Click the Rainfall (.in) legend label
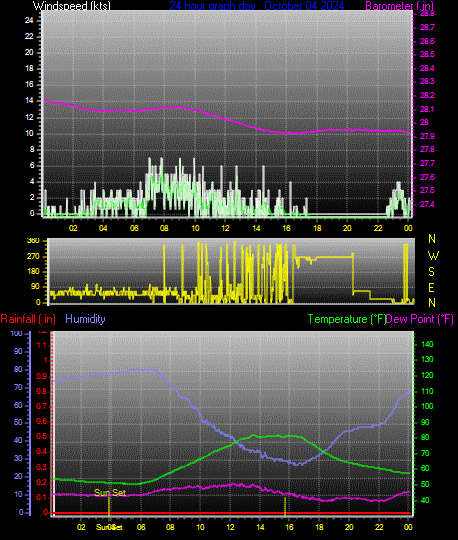 click(28, 319)
